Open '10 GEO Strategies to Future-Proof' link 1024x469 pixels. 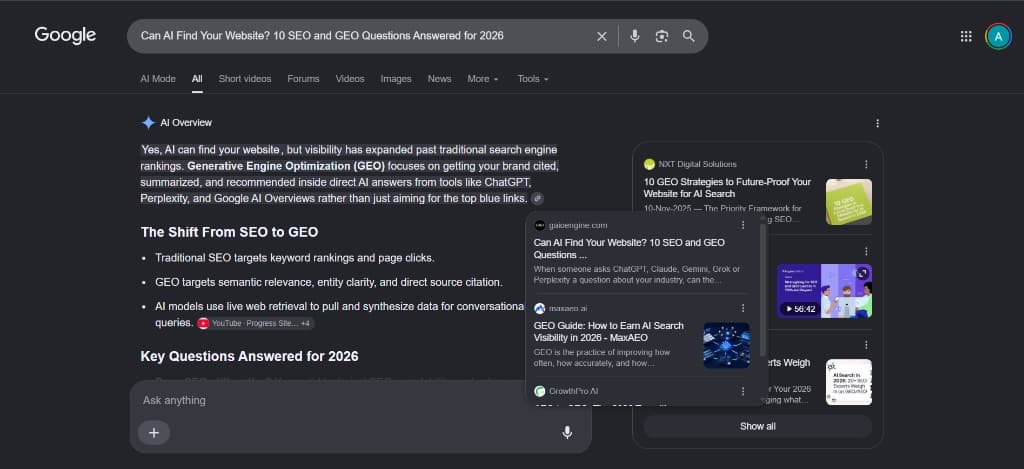point(727,187)
